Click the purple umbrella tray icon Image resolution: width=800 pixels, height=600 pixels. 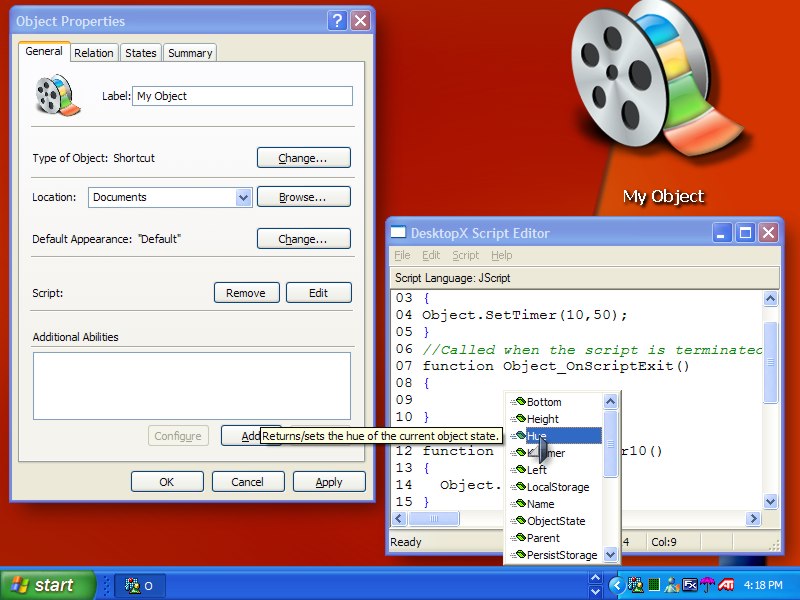click(x=708, y=585)
